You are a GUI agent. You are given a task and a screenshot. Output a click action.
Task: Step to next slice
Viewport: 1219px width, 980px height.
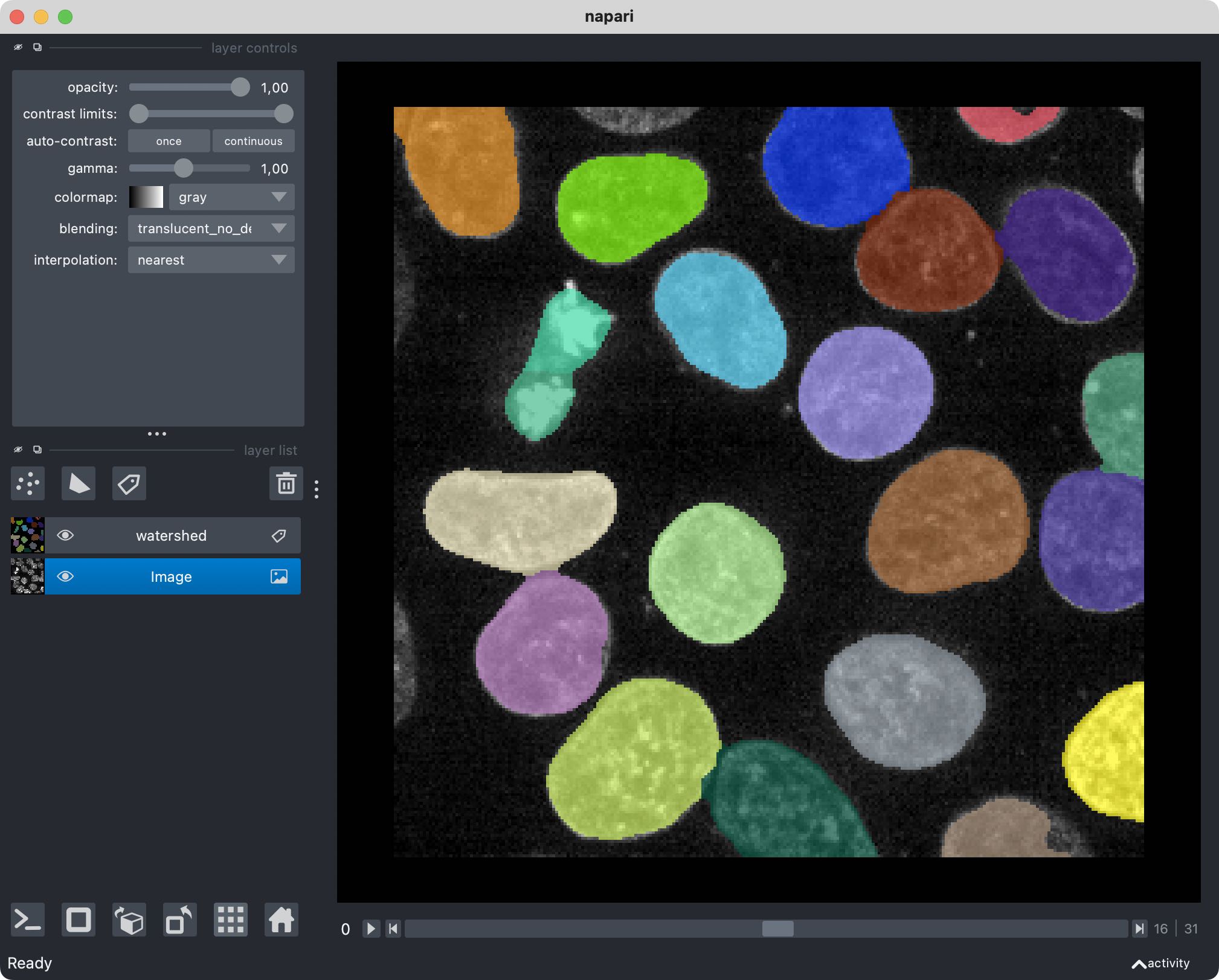tap(1139, 929)
